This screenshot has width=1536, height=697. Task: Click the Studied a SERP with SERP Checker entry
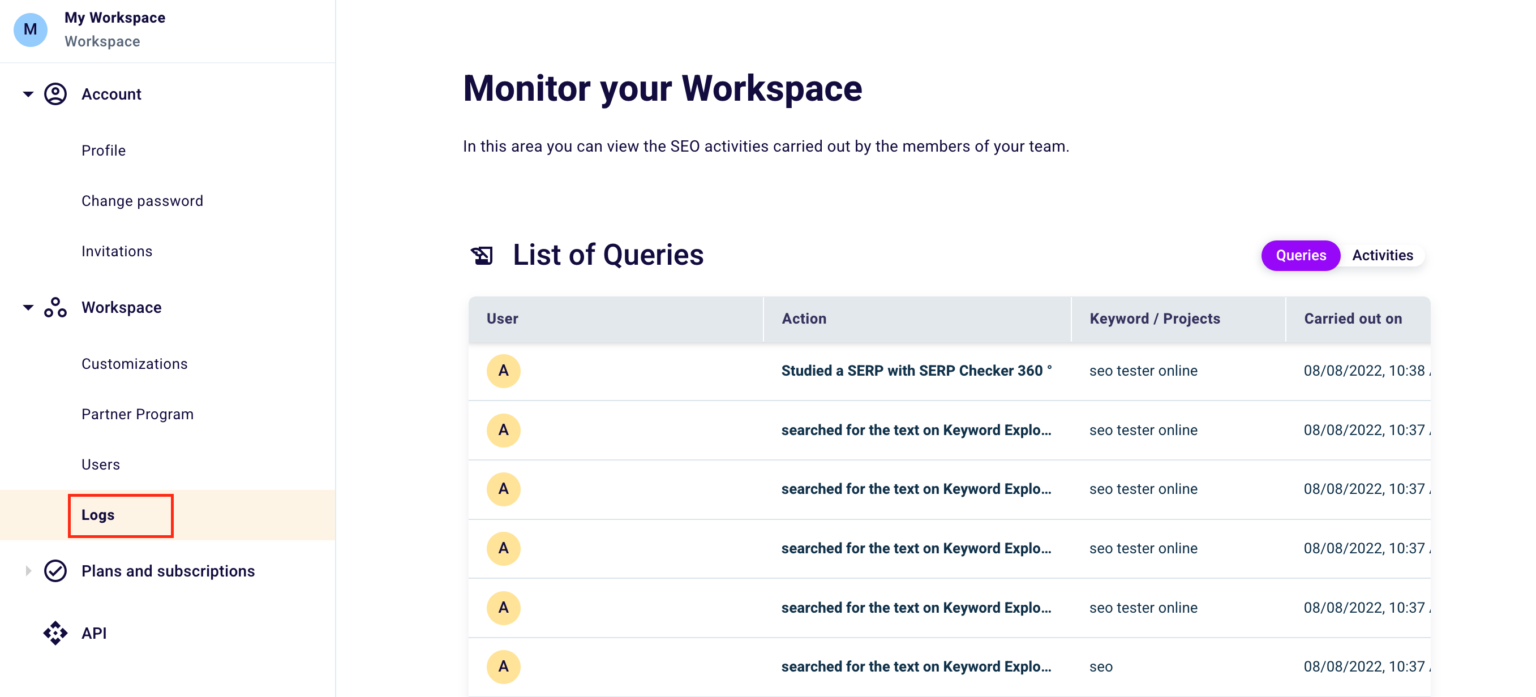916,370
